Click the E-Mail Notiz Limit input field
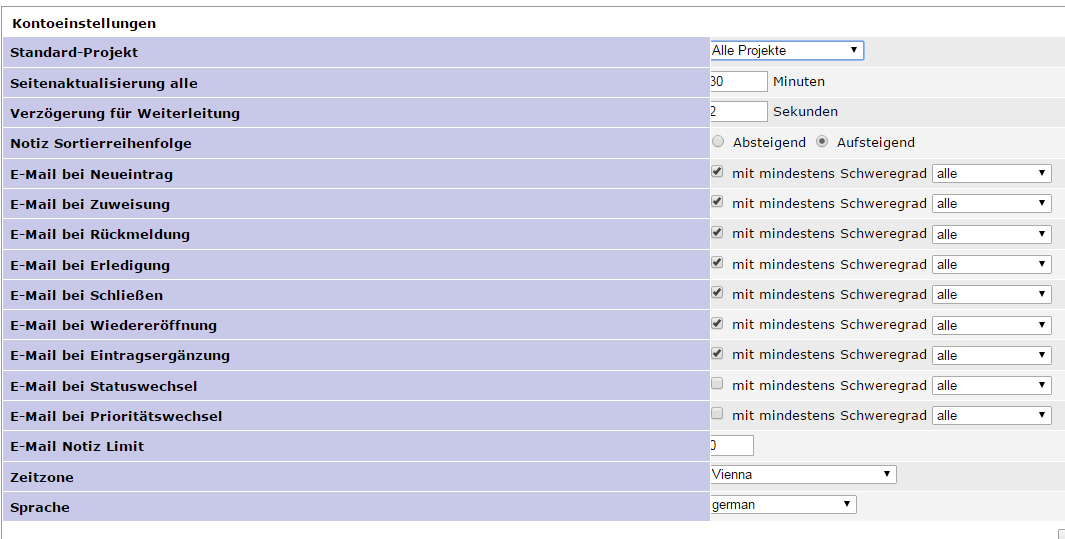Screen dimensions: 1065x539 [x=732, y=445]
